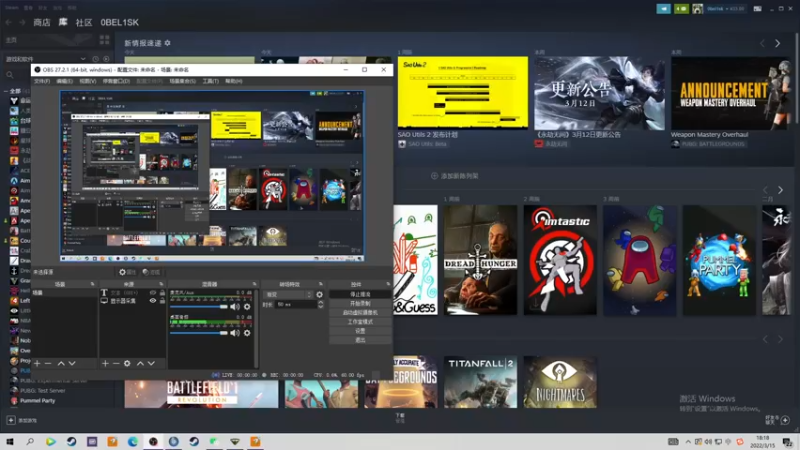Remove the selected scene using minus icon
Viewport: 800px width, 450px height.
pos(48,363)
